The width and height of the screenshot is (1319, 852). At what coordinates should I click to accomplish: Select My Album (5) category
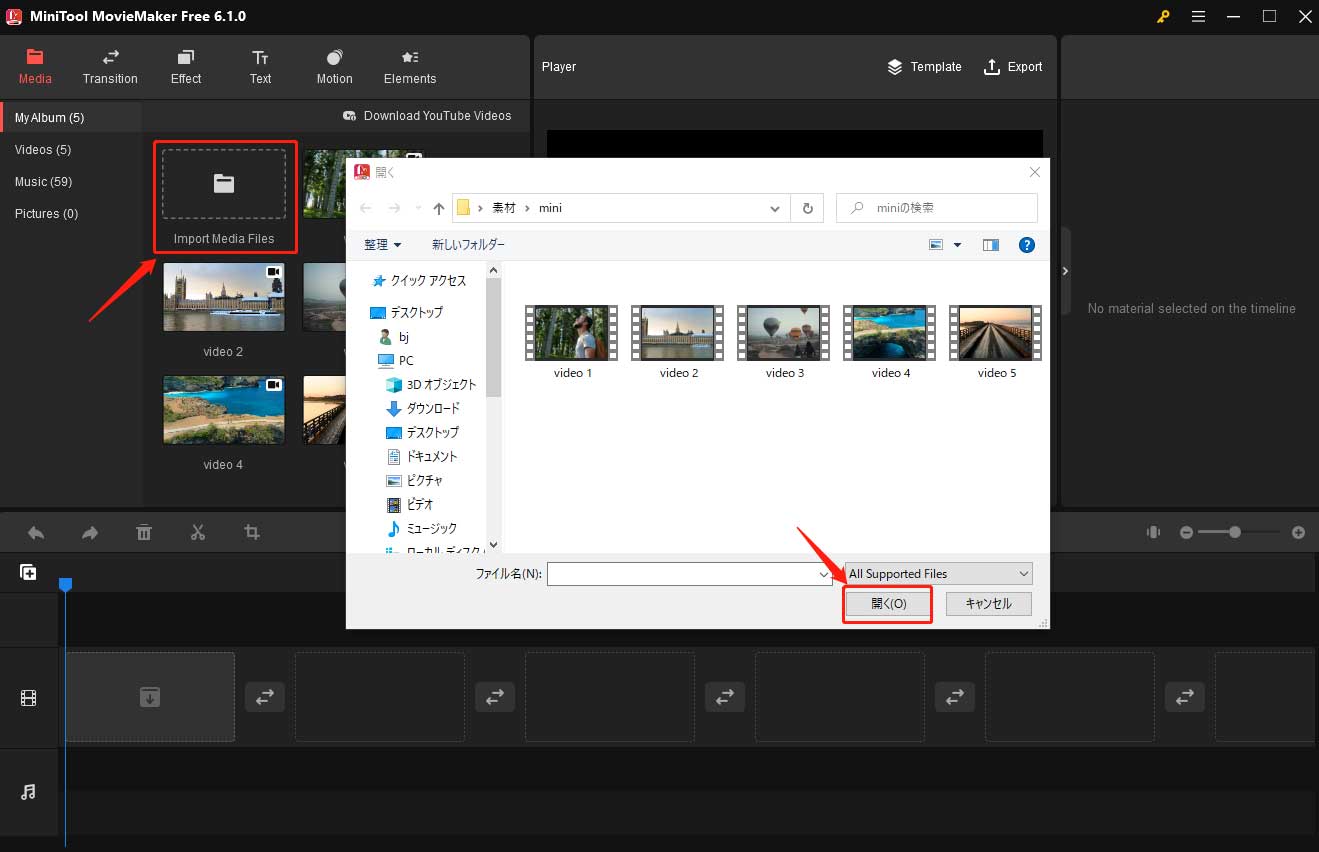tap(71, 117)
